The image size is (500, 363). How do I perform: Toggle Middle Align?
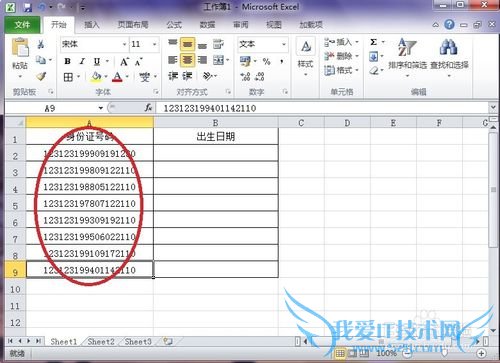click(x=187, y=44)
